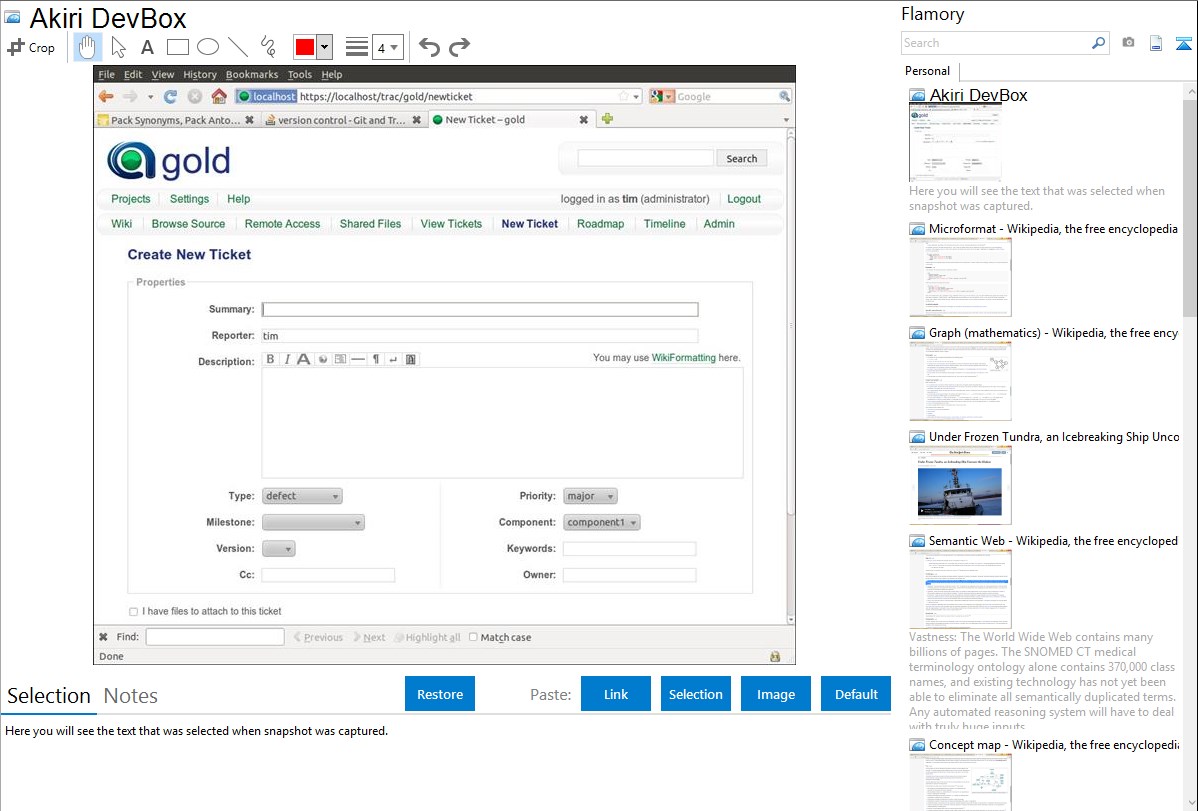Open the Browse Source navigation item

point(188,224)
